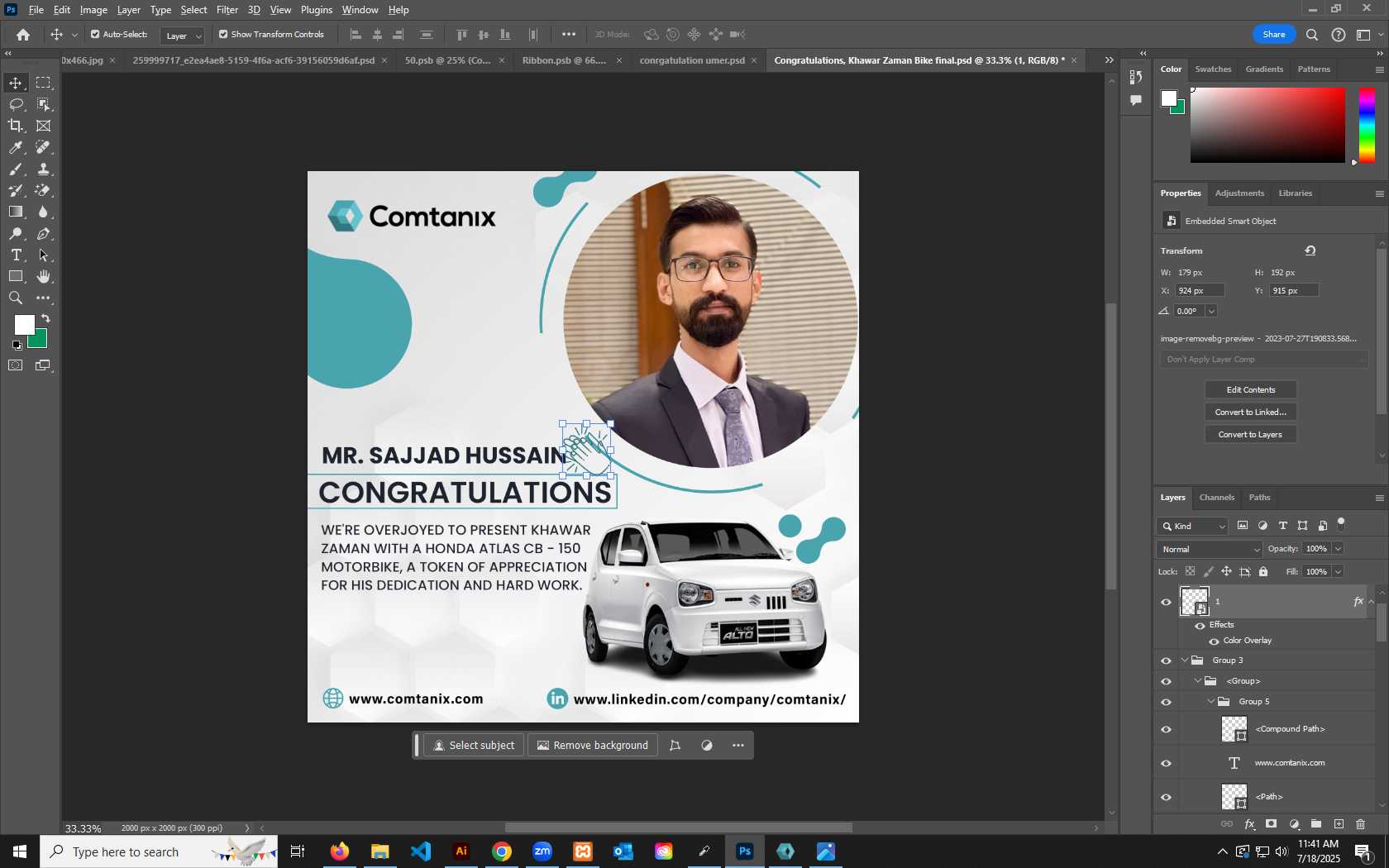Toggle Effects visibility eye on layer 1

point(1200,626)
